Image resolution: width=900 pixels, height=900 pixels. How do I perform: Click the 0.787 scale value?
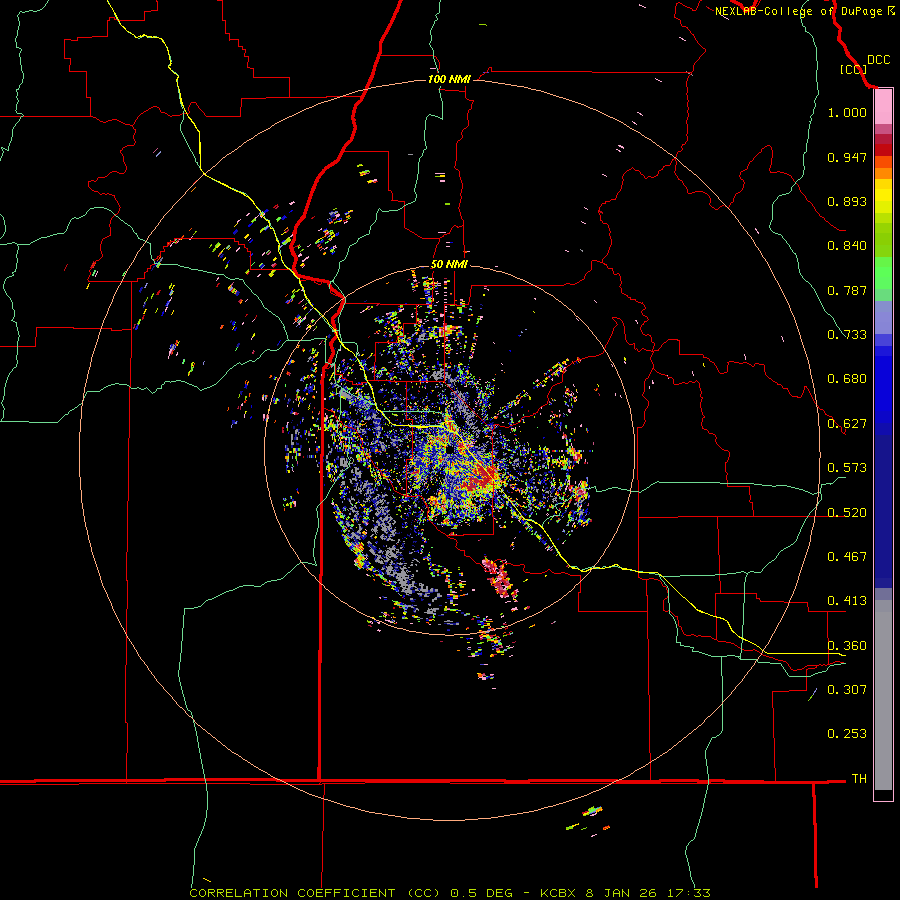pyautogui.click(x=847, y=290)
